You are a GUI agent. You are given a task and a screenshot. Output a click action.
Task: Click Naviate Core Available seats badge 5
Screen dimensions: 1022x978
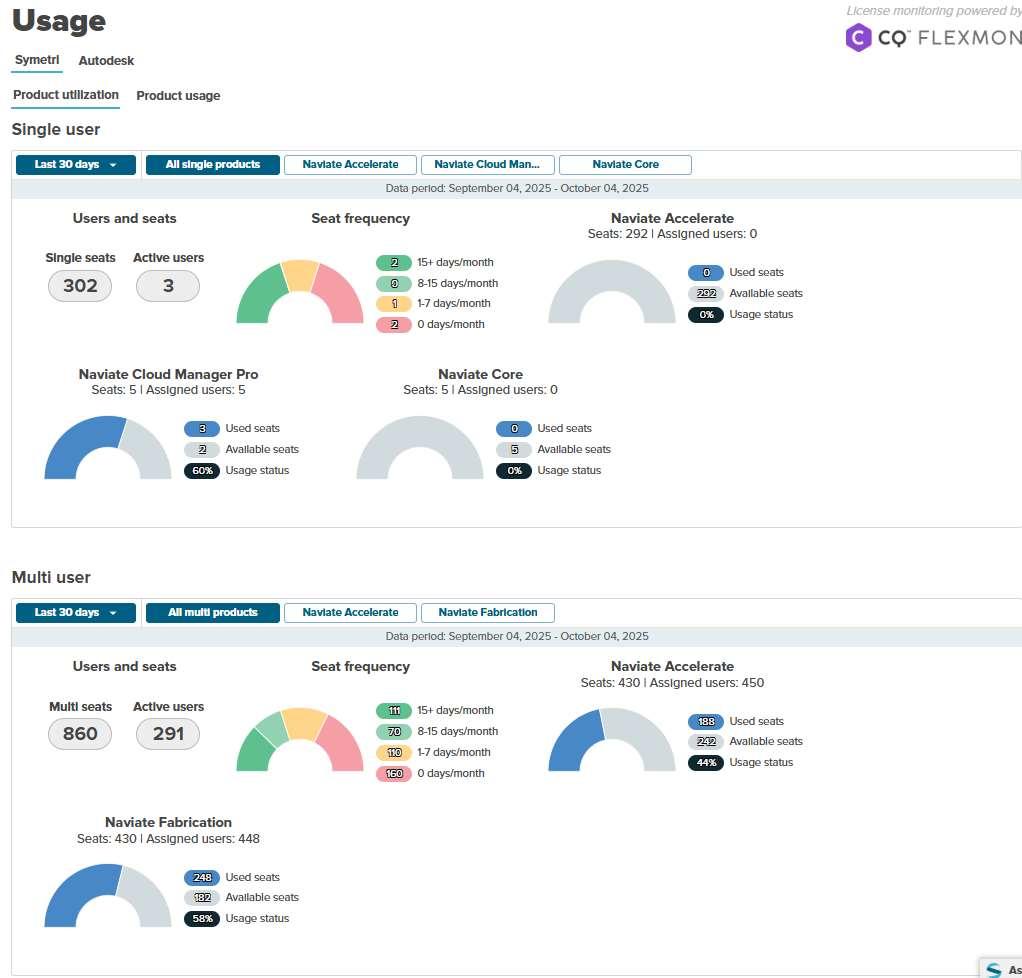[514, 449]
